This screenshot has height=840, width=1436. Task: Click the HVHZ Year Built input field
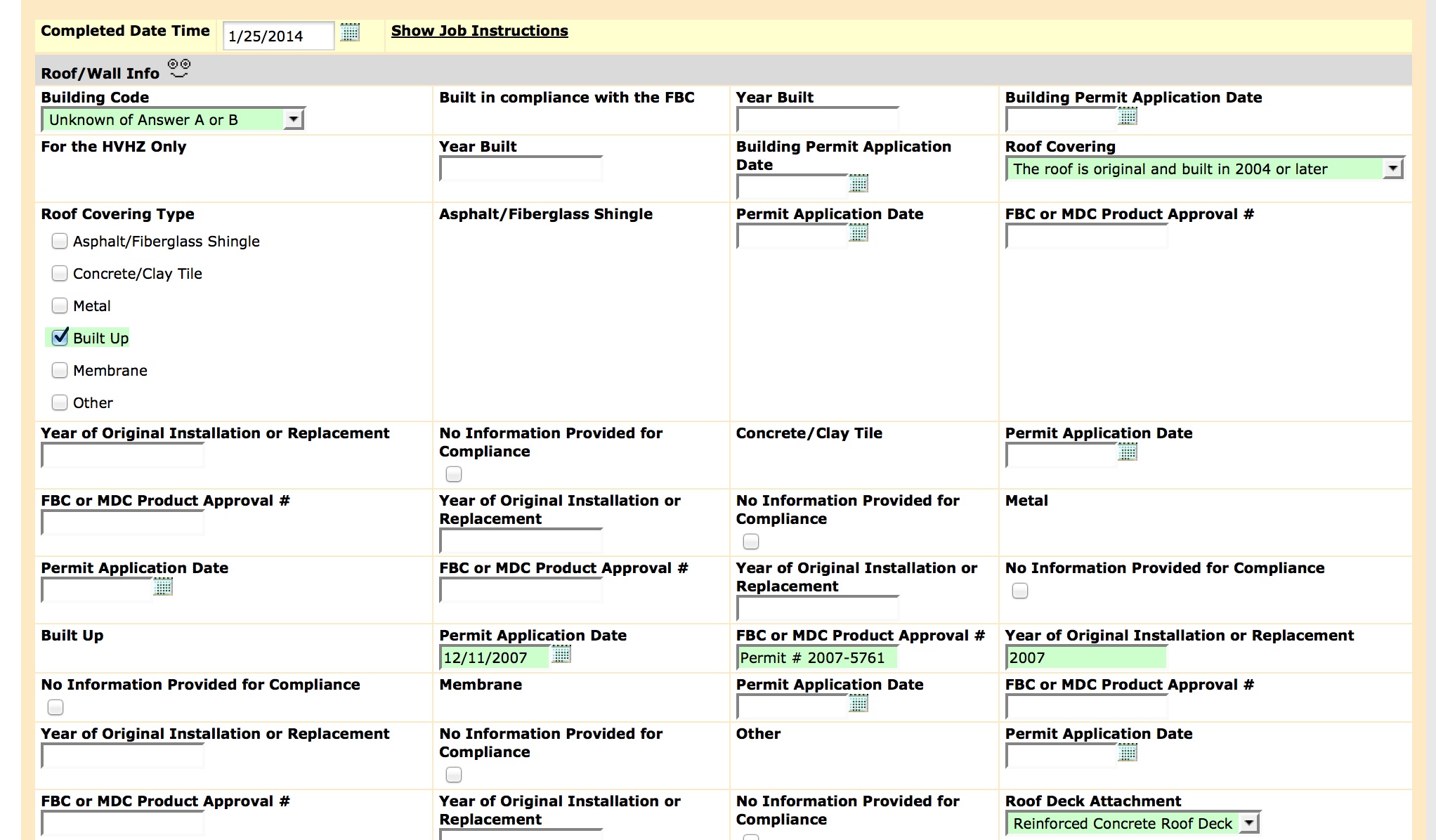[x=521, y=169]
